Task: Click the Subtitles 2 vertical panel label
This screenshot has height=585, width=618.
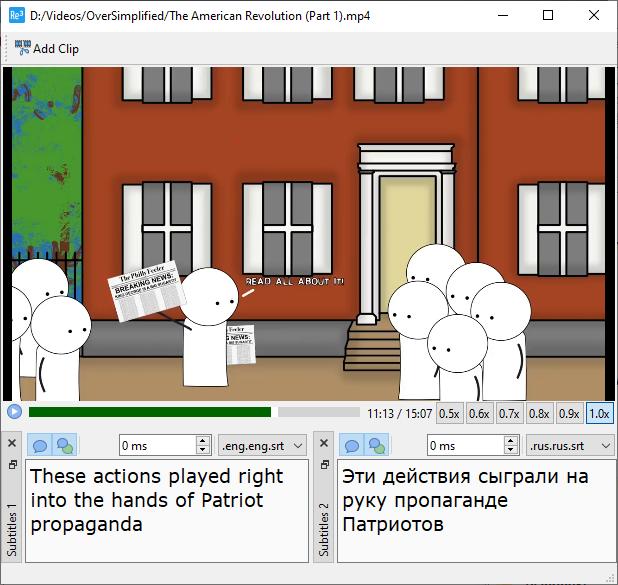Action: 324,529
